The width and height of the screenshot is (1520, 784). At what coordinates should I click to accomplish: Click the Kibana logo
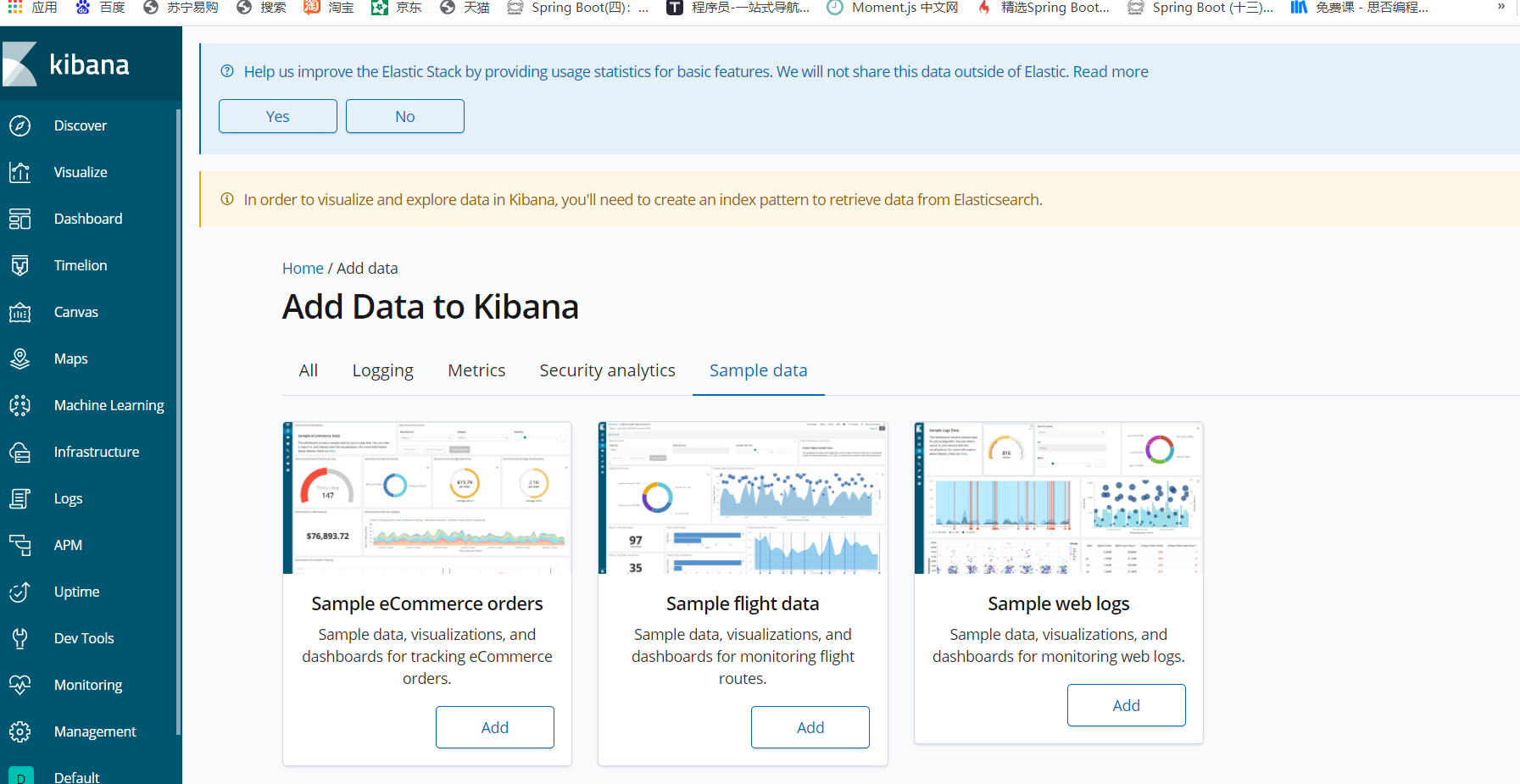click(66, 64)
